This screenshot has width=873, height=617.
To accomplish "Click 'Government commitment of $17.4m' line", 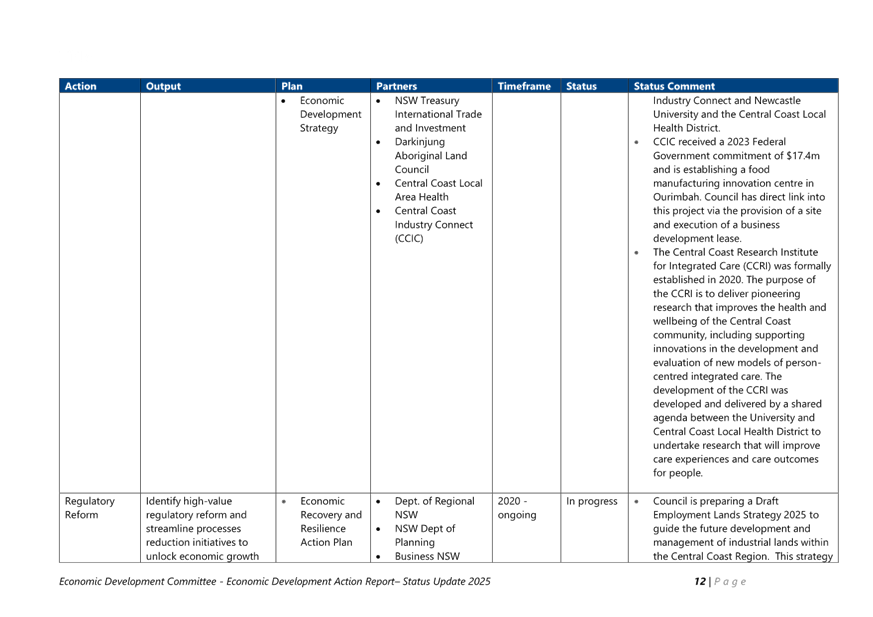I will (x=736, y=155).
